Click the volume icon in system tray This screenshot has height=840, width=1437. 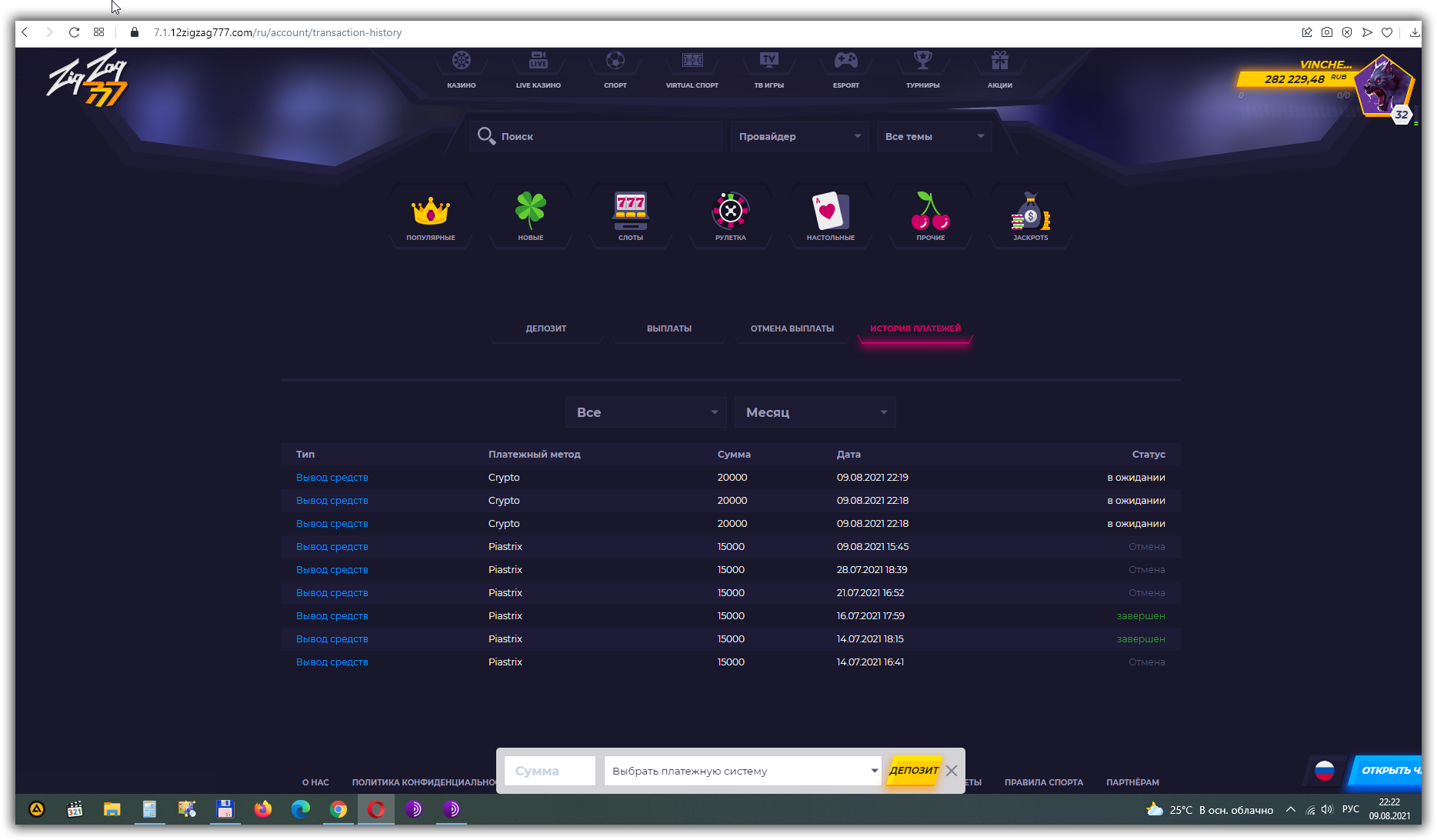[x=1327, y=809]
